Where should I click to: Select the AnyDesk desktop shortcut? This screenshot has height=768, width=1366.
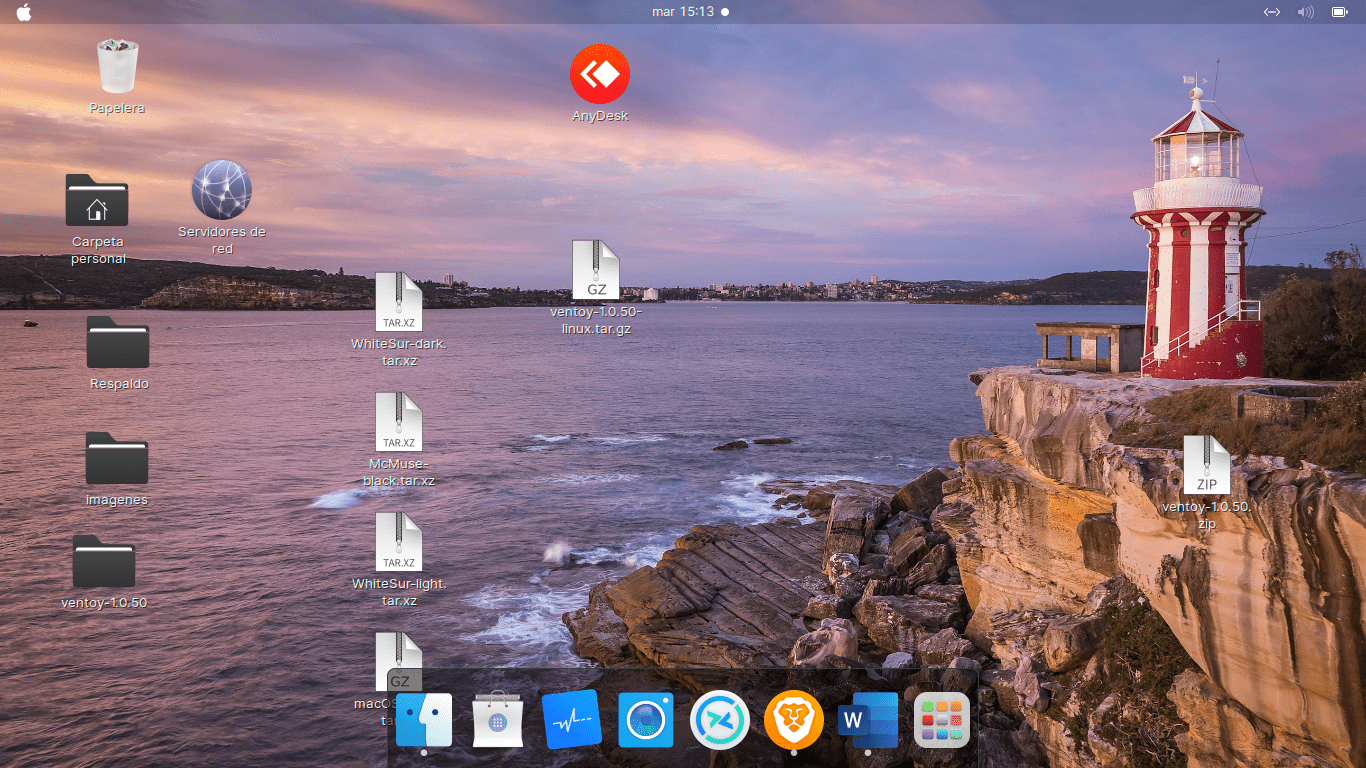click(600, 75)
